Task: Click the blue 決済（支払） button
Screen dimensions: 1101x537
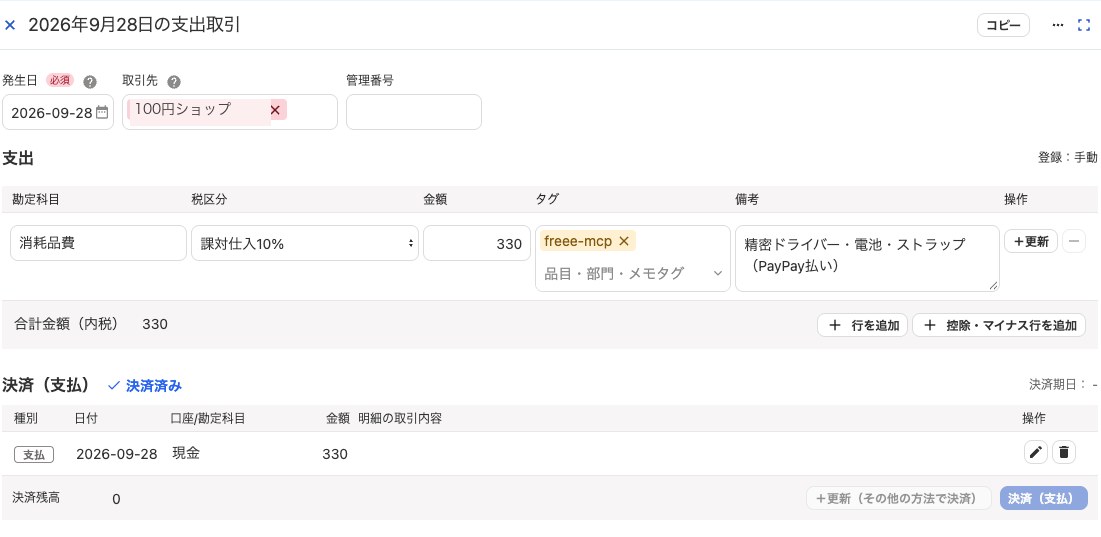Action: 1043,498
